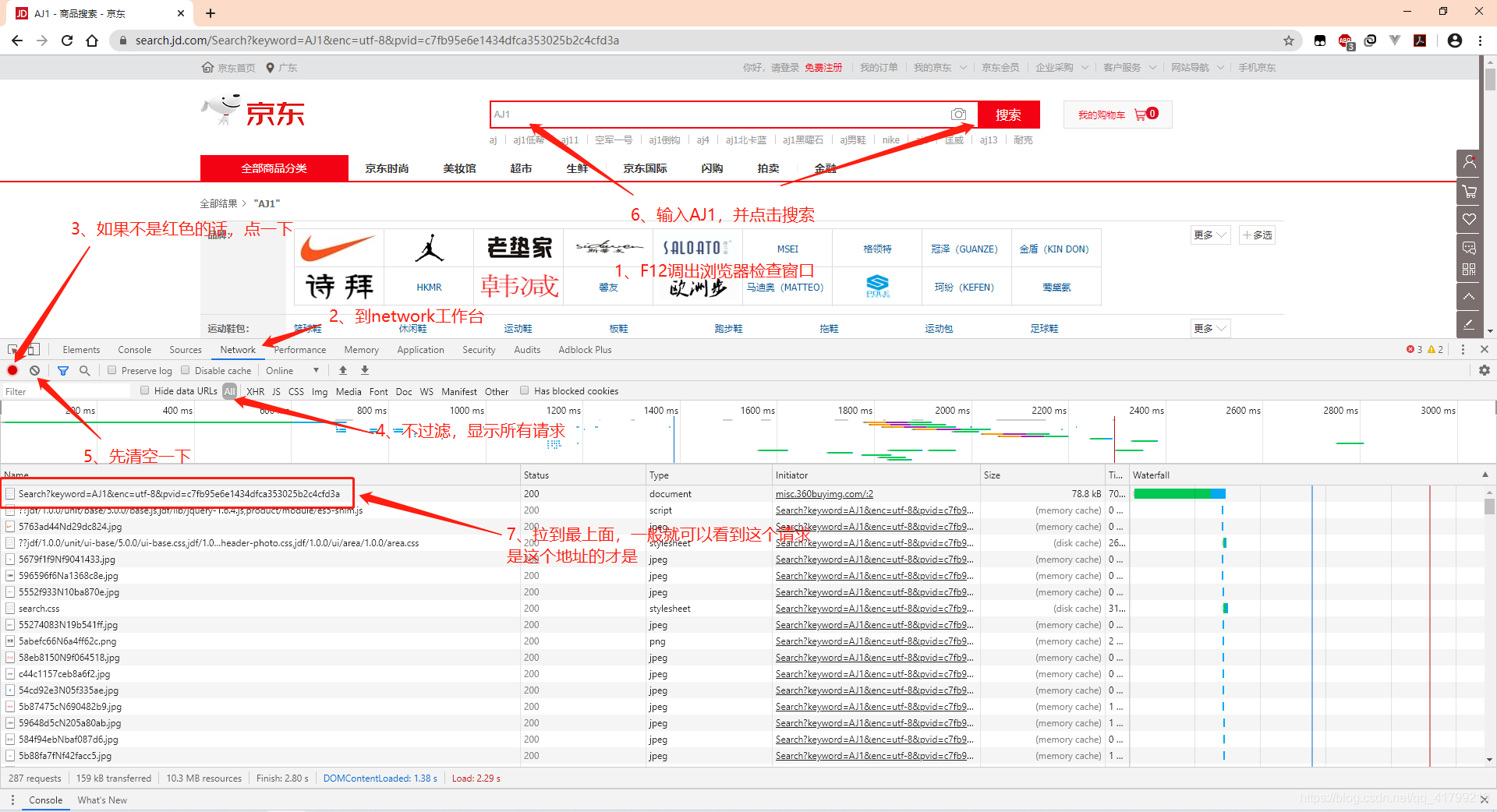Expand the 客户服务 dropdown
Viewport: 1497px width, 812px height.
pyautogui.click(x=1129, y=68)
